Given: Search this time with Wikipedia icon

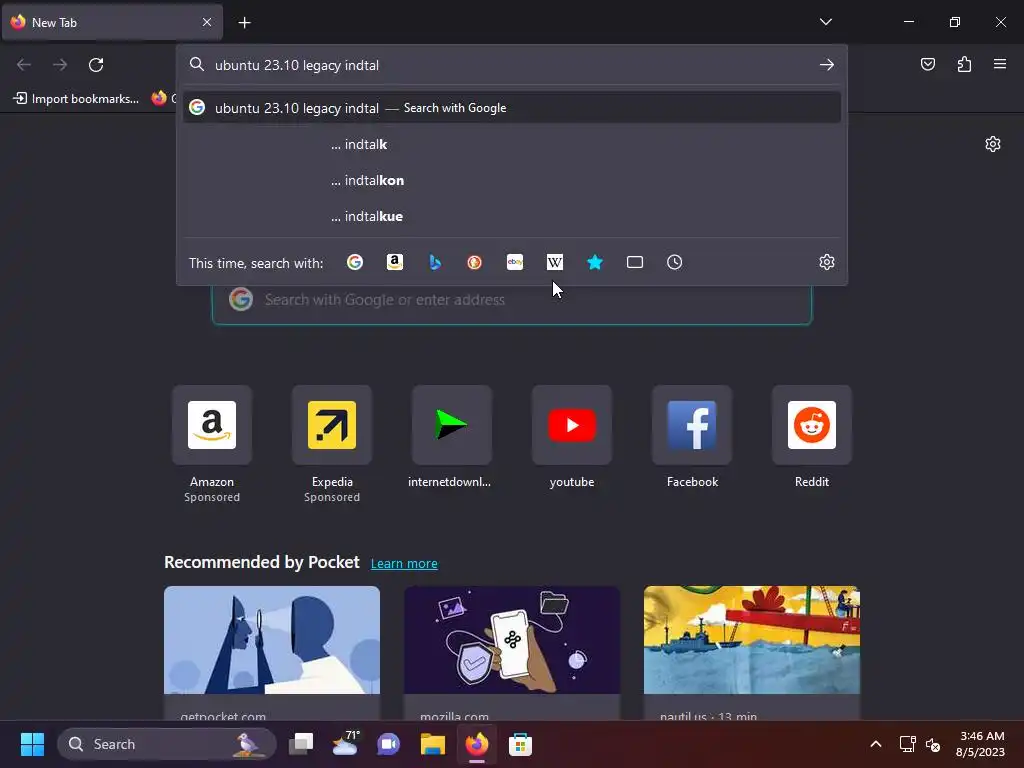Looking at the screenshot, I should pos(554,263).
